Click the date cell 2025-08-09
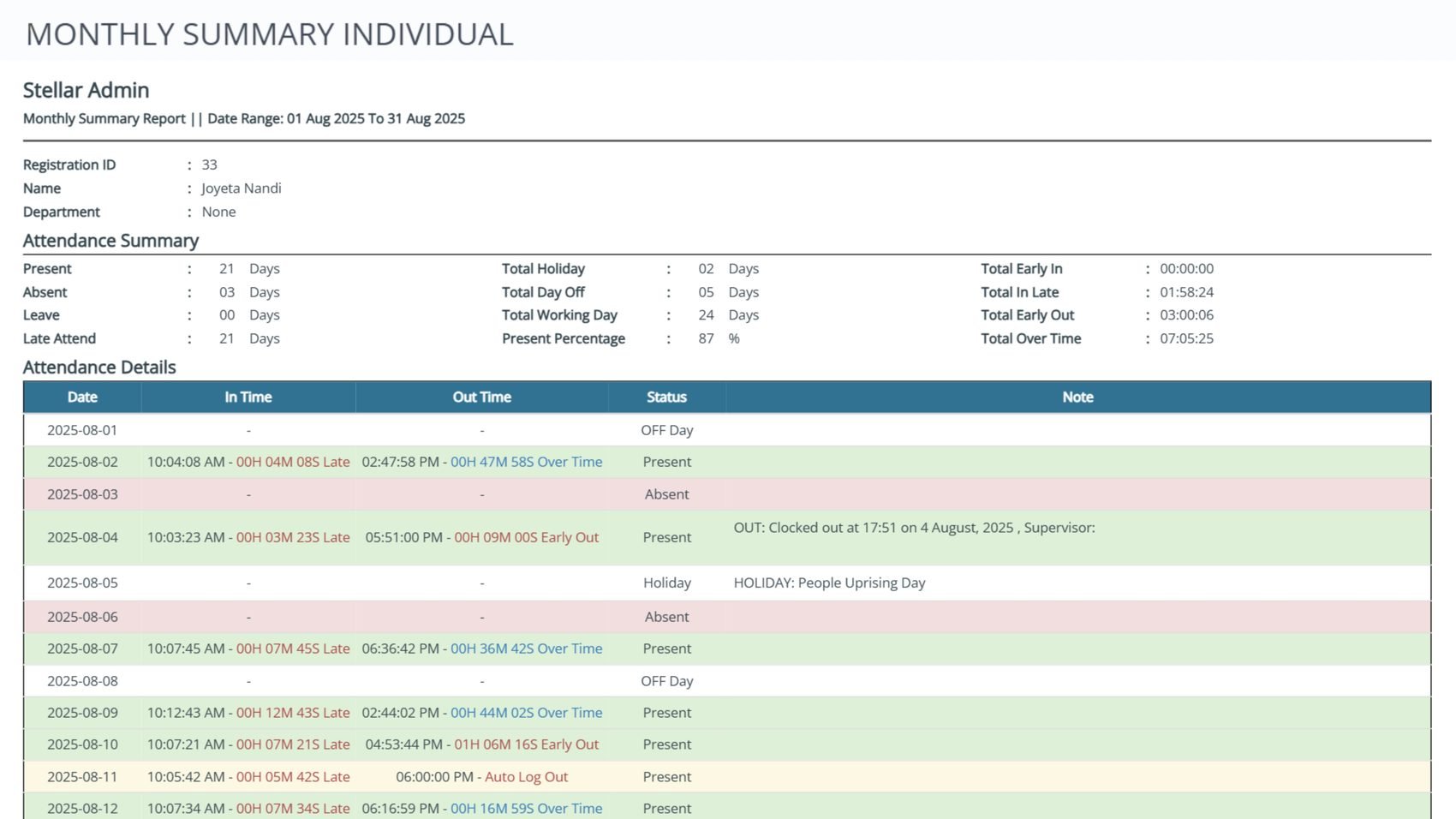Image resolution: width=1456 pixels, height=819 pixels. click(82, 713)
